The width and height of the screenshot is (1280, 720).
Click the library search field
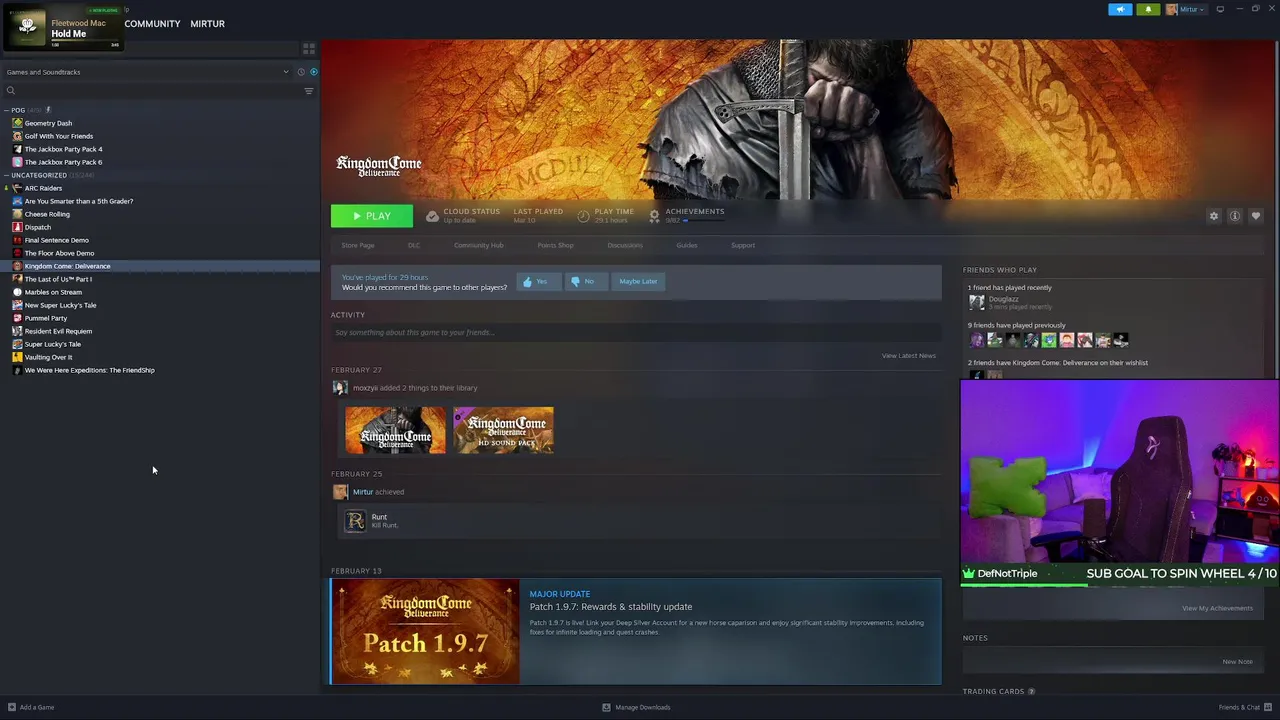pyautogui.click(x=150, y=91)
